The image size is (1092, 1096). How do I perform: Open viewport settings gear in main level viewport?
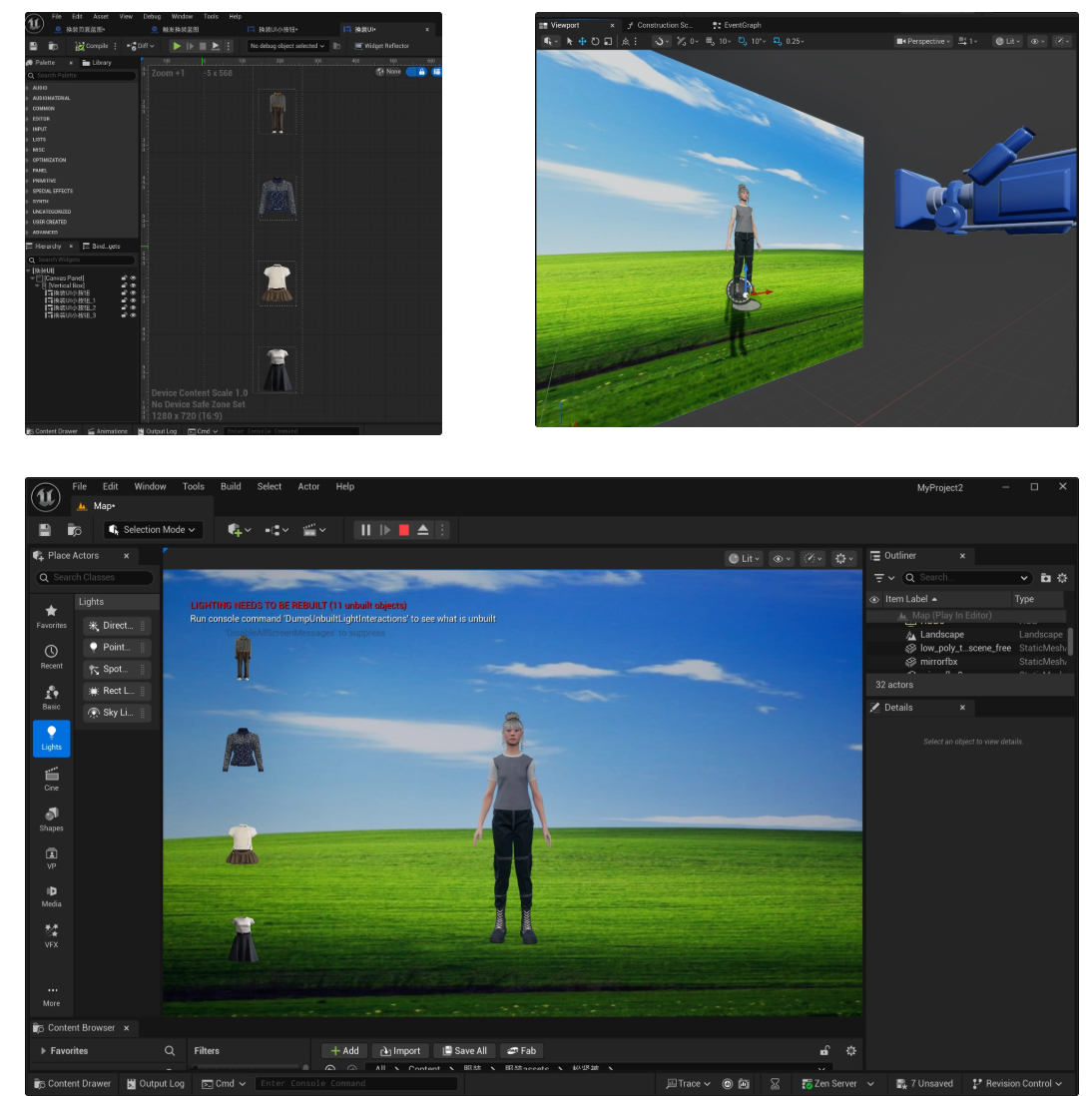pos(843,559)
